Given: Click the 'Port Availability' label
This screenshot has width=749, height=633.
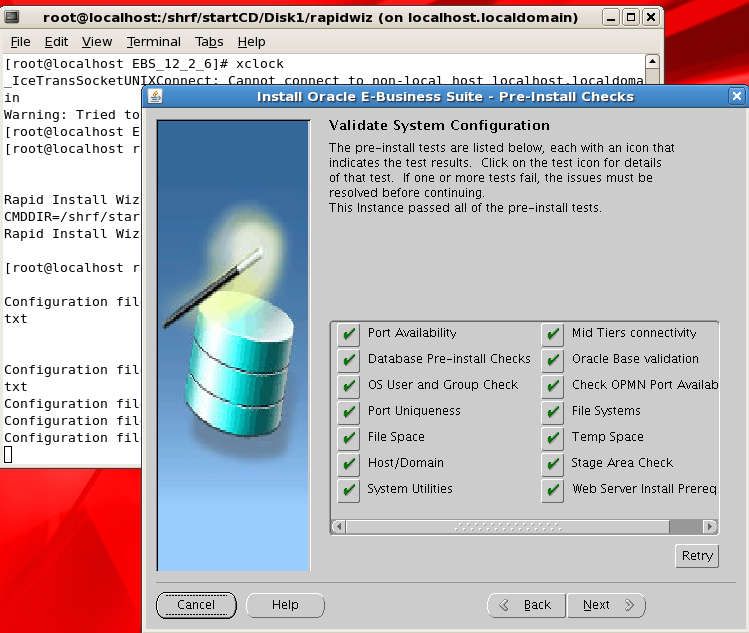Looking at the screenshot, I should click(x=412, y=333).
